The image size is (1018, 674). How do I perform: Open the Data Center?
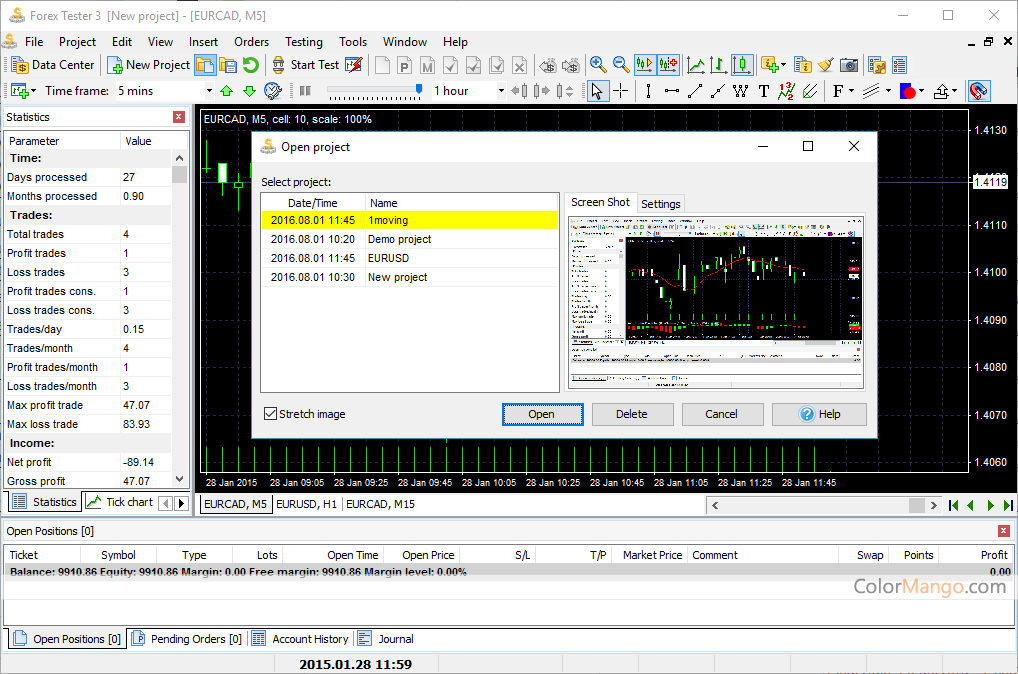tap(53, 65)
